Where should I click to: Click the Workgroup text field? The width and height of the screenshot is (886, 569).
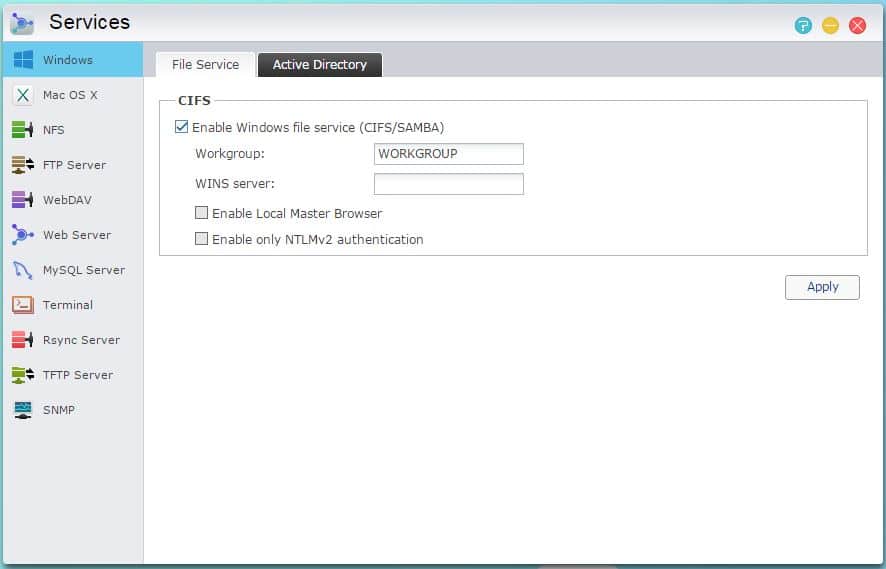tap(448, 154)
